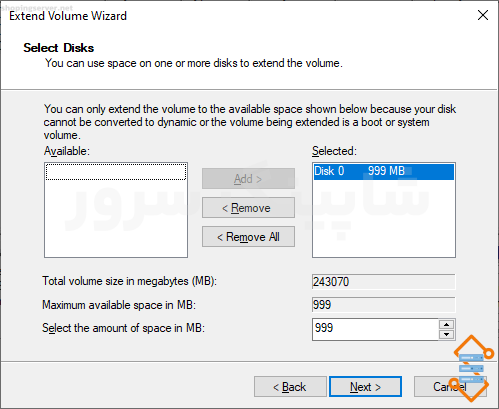Click the < Remove All button

coord(248,237)
